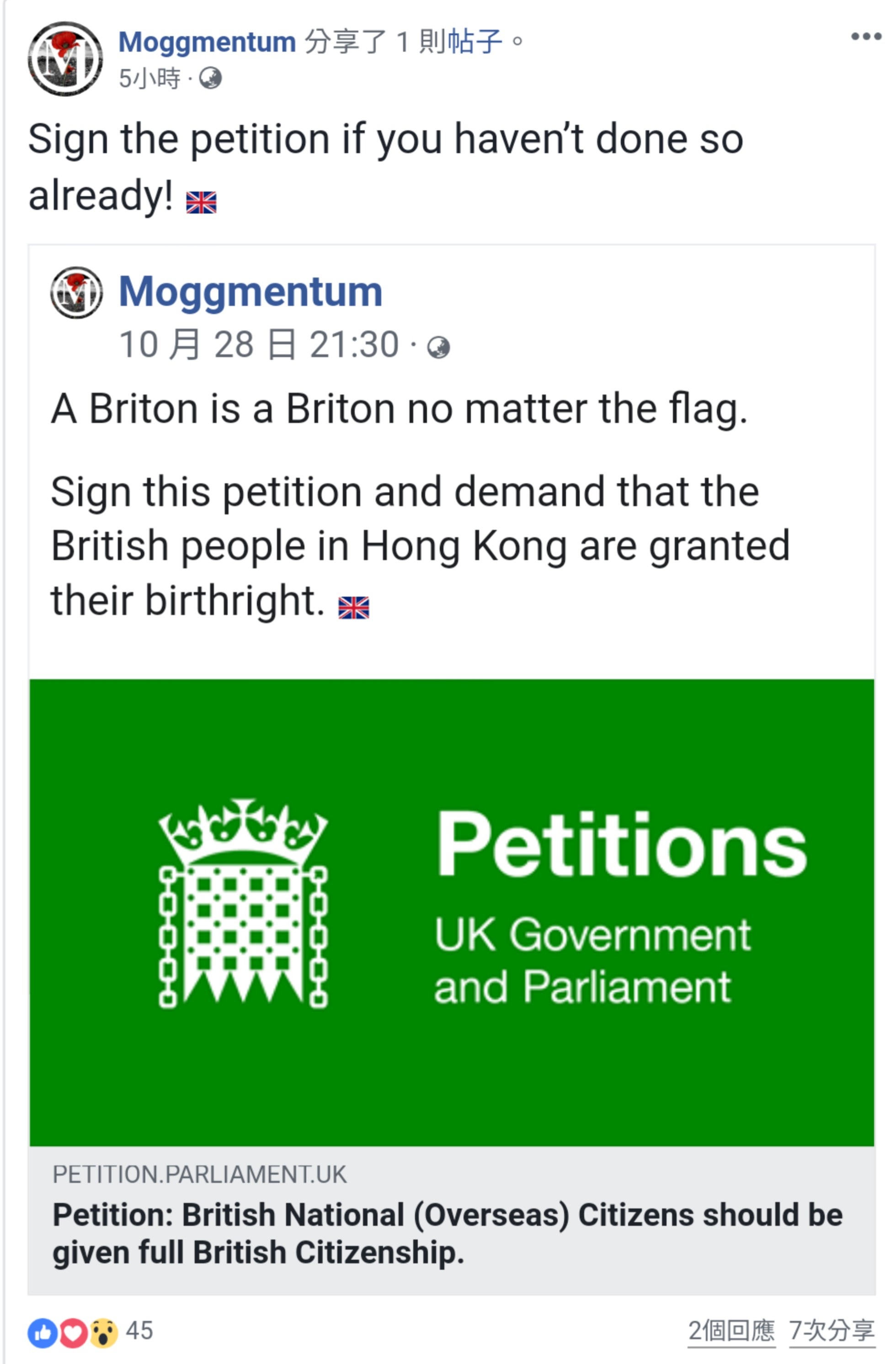Viewport: 896px width, 1364px height.
Task: Click the globe icon beside 21:30 timestamp
Action: coord(438,347)
